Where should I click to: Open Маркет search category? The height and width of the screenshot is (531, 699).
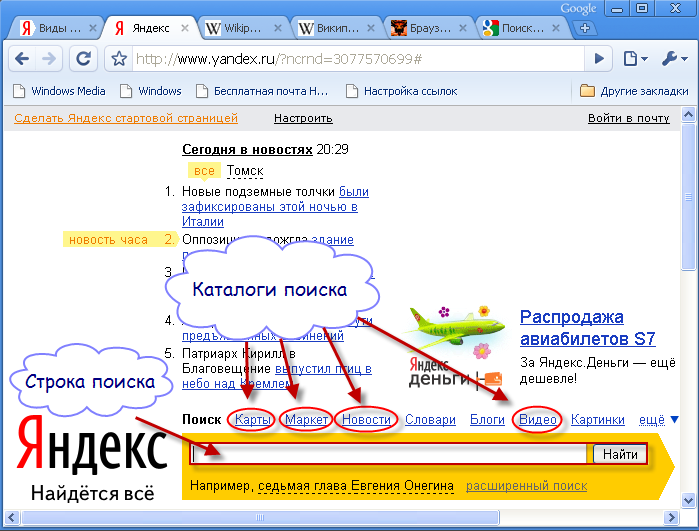pos(307,420)
